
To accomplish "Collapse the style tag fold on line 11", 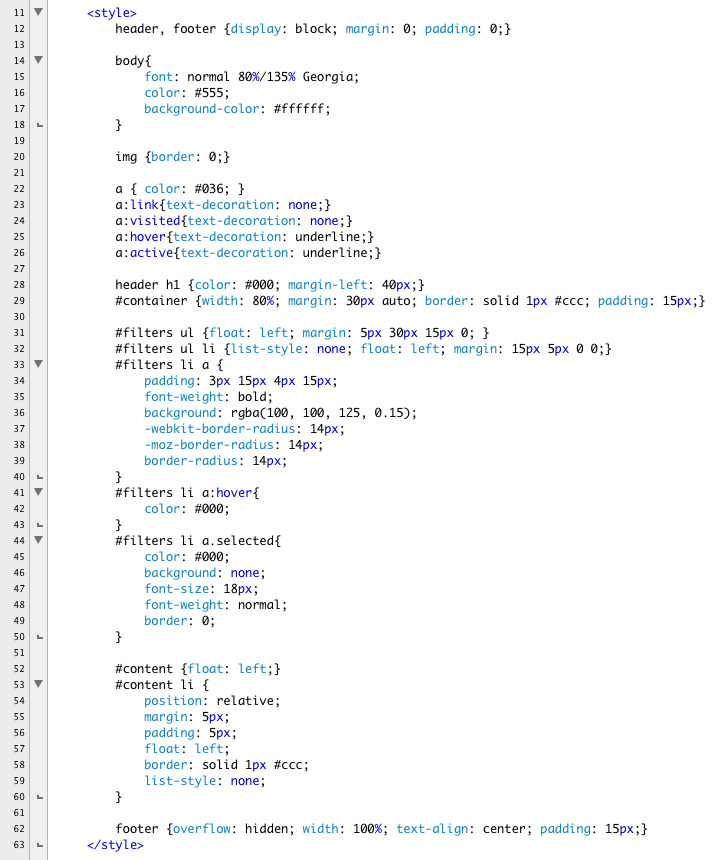I will 39,12.
